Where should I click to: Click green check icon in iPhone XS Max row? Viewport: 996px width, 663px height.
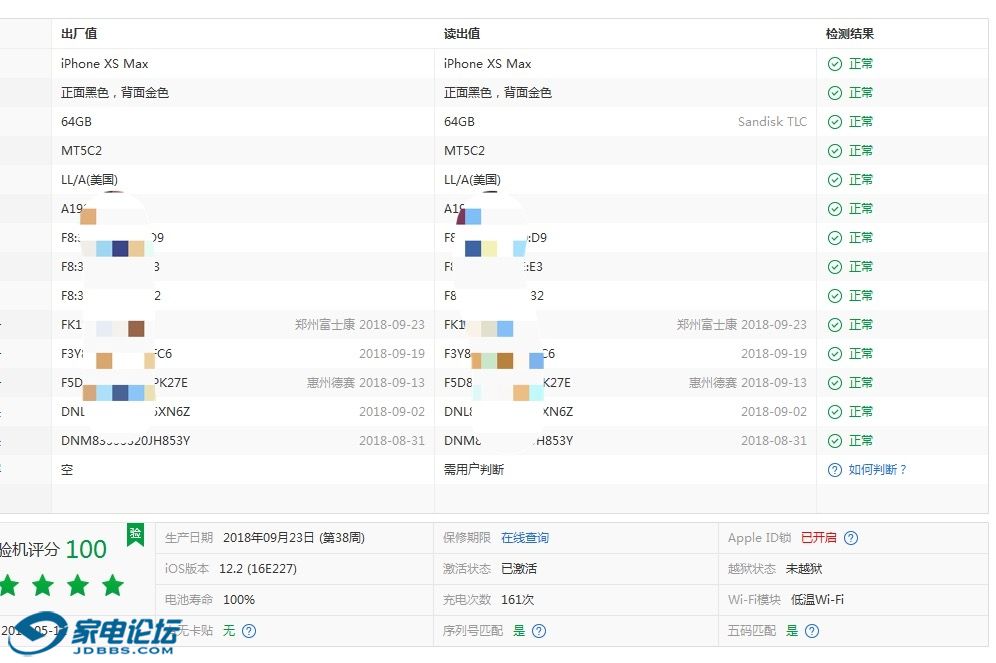pyautogui.click(x=835, y=64)
